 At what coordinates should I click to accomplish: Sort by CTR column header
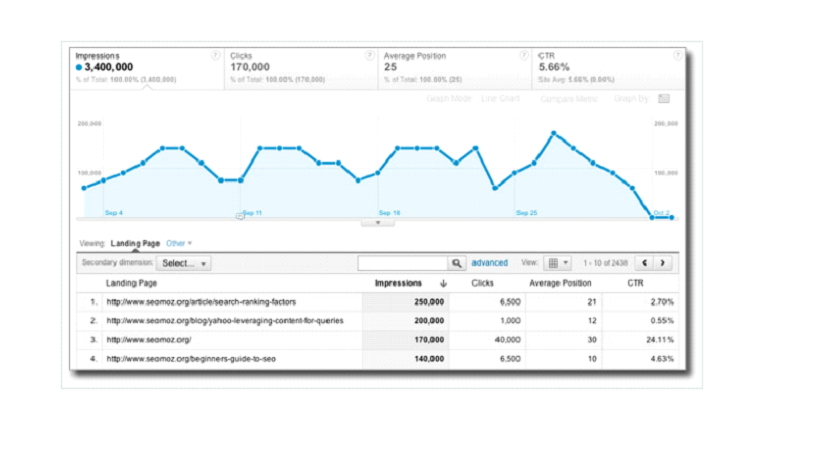(635, 284)
